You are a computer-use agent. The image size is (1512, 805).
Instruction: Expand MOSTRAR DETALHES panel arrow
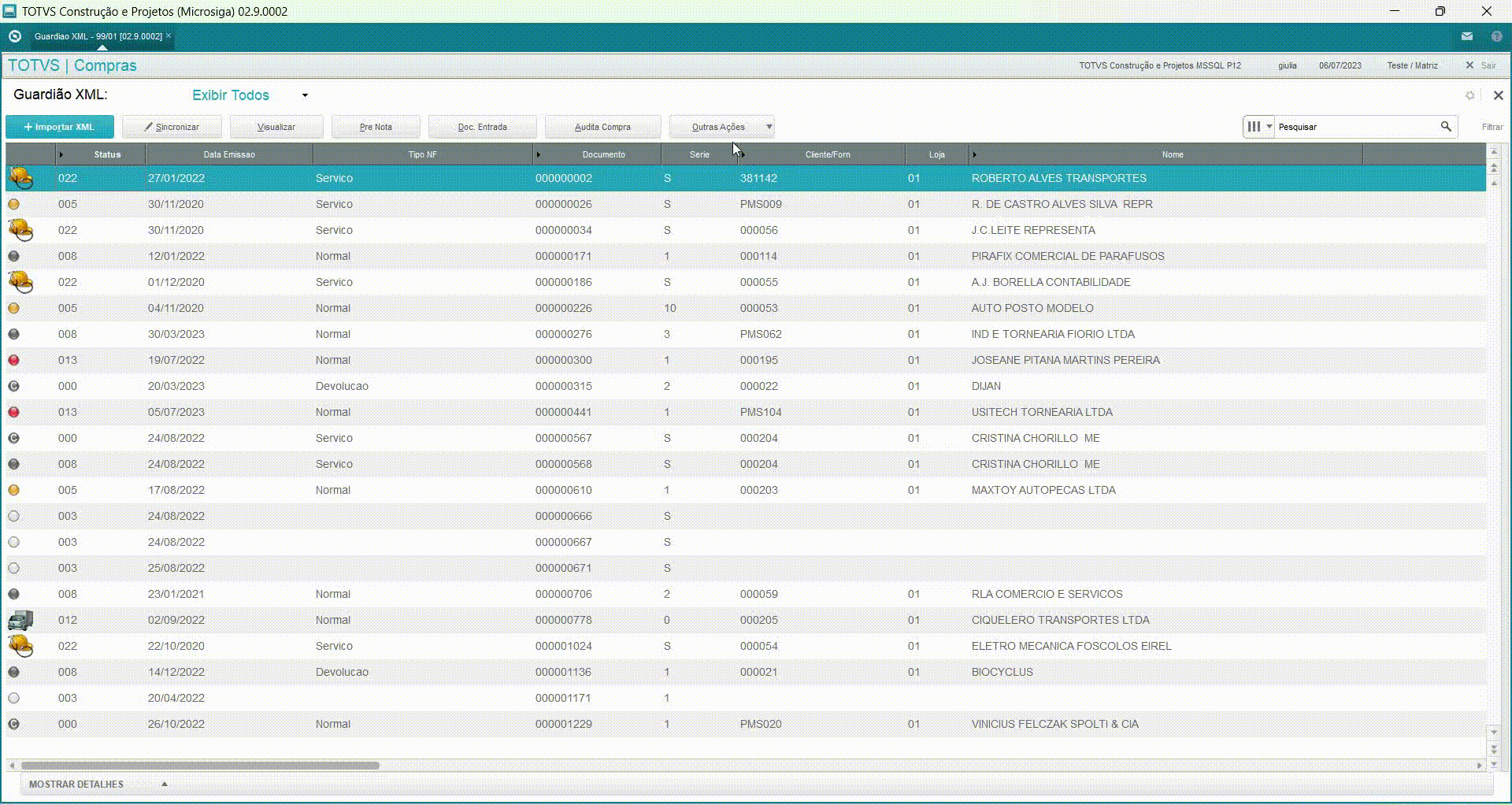[x=165, y=784]
